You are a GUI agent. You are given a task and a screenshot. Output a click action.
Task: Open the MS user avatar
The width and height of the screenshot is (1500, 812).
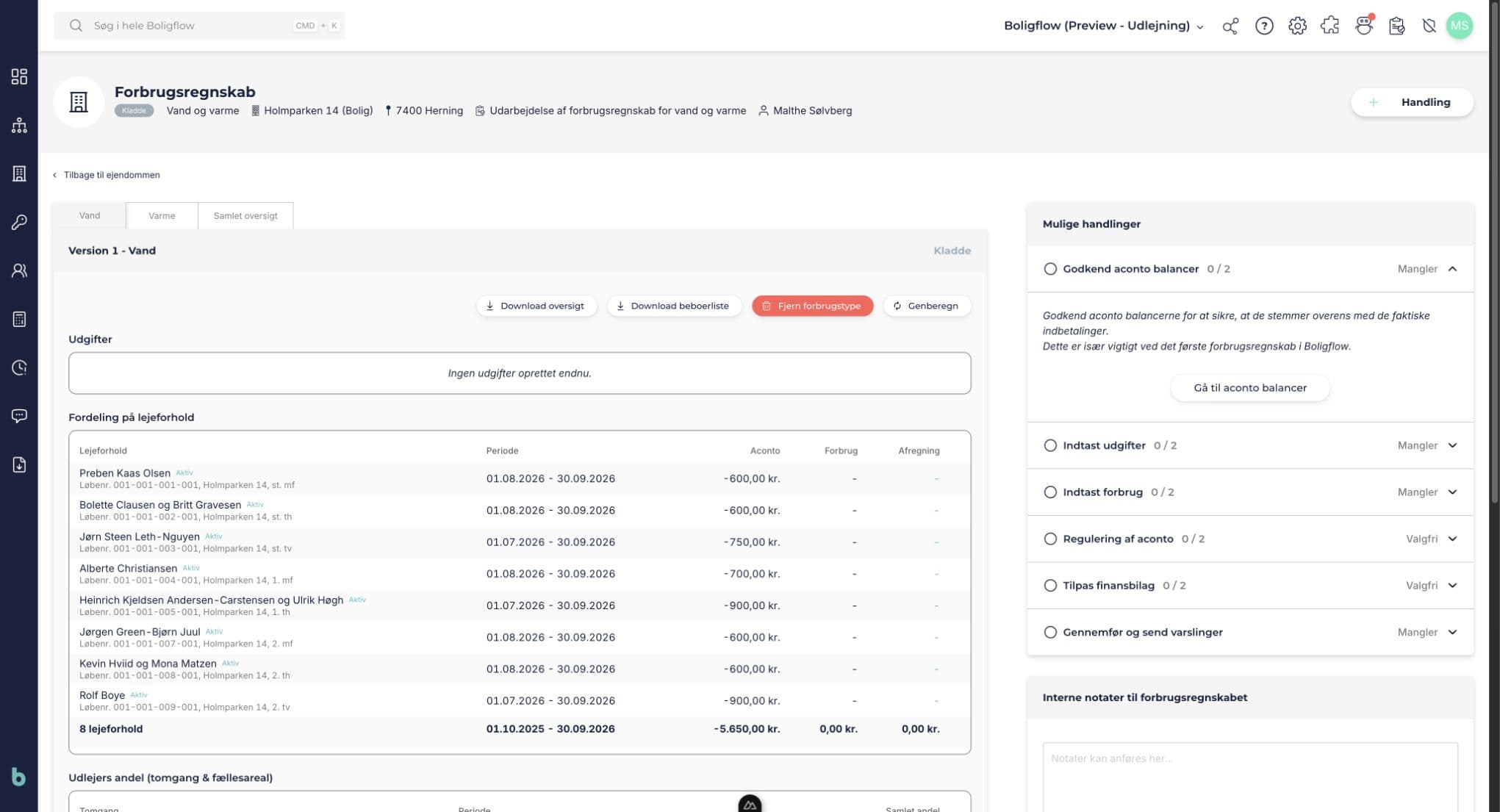1460,26
